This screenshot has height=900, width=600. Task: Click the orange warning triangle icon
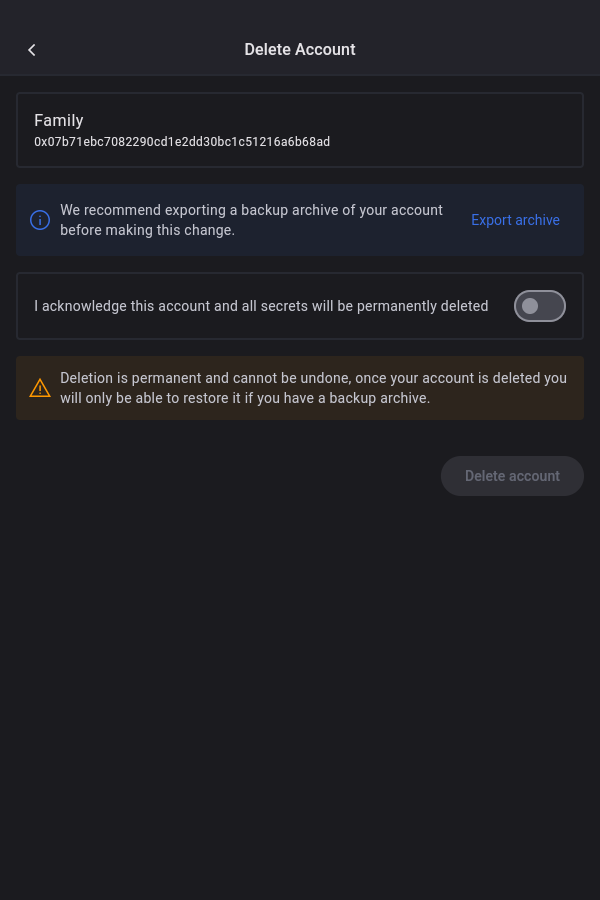coord(40,388)
